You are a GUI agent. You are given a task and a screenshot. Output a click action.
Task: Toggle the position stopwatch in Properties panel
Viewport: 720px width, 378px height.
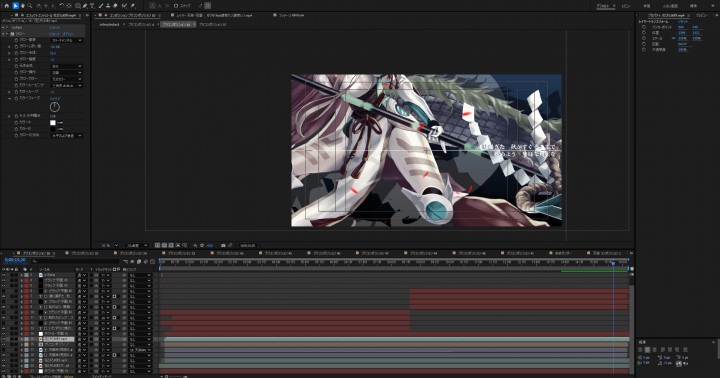point(644,33)
